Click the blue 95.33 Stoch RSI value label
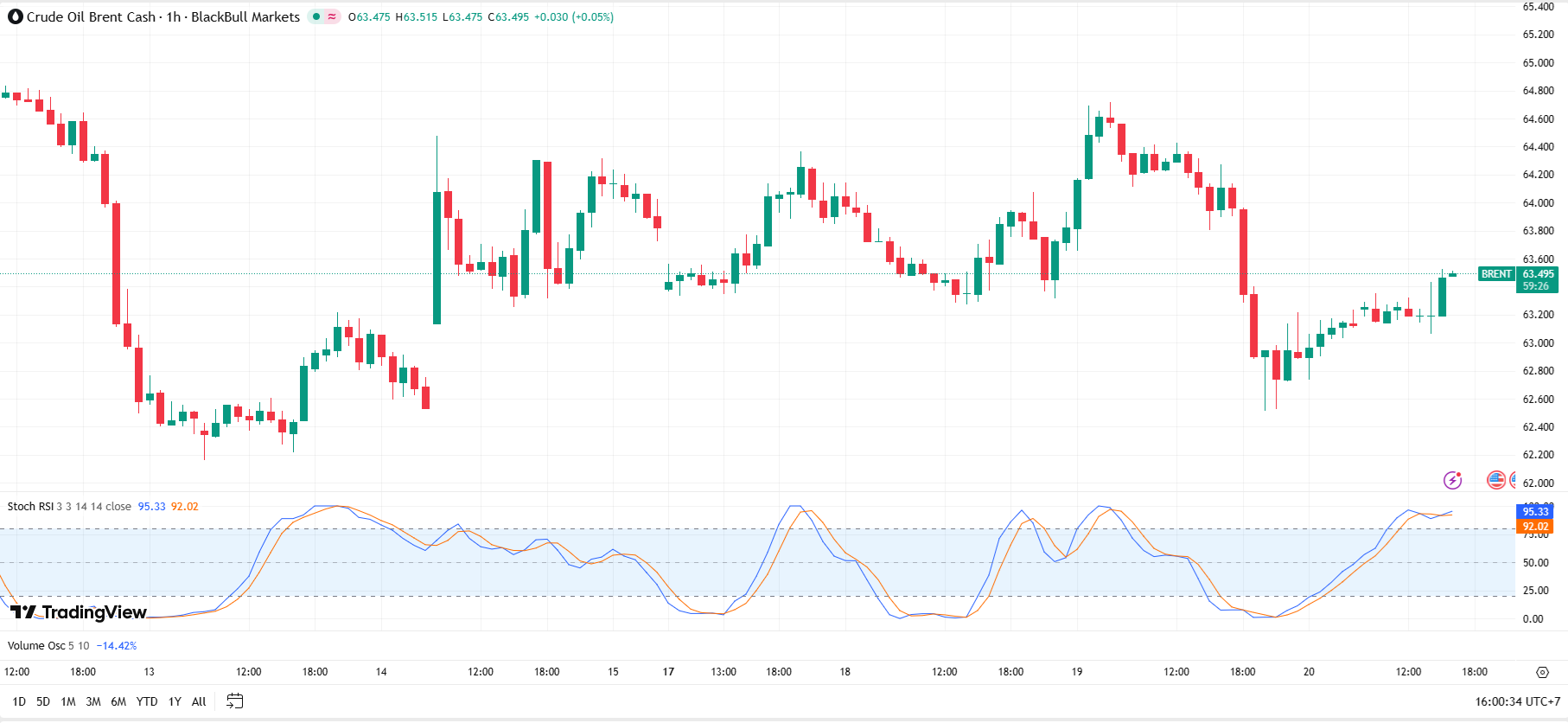 [1535, 512]
